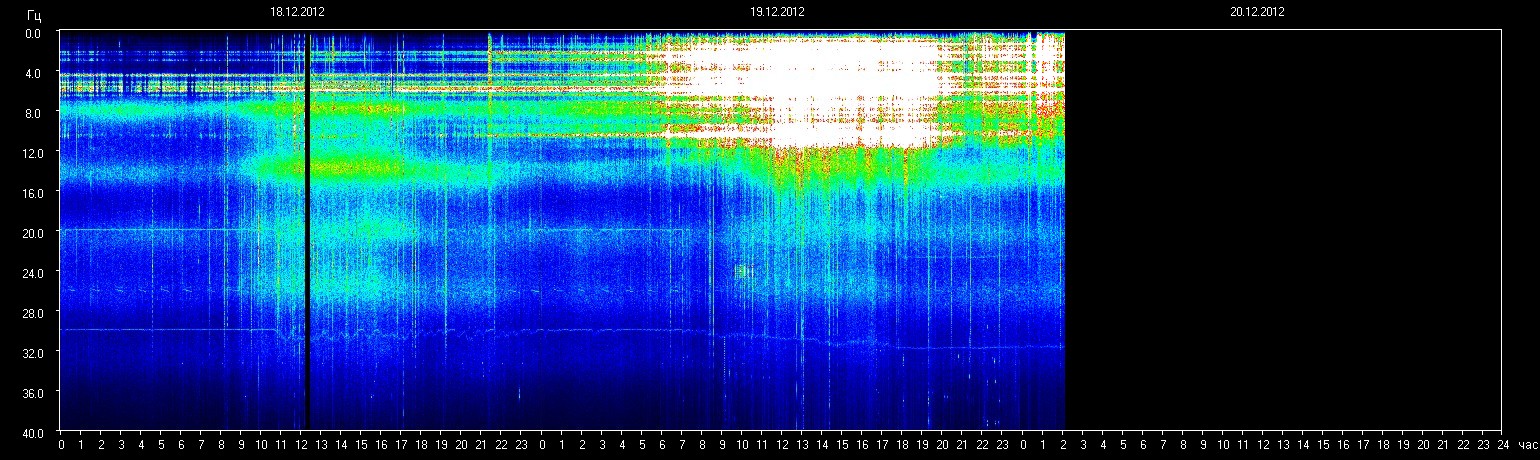
Task: Click the 40.0 frequency axis label
Action: point(31,432)
